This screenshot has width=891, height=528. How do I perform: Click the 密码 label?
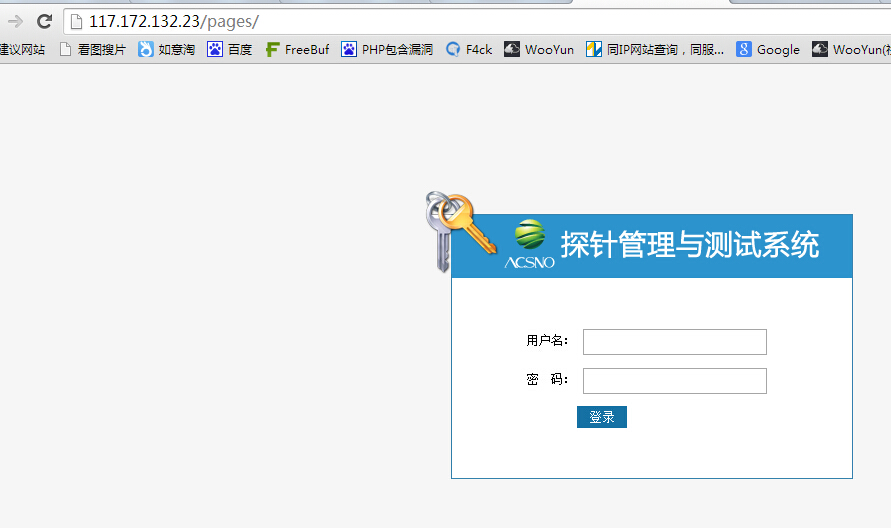547,379
